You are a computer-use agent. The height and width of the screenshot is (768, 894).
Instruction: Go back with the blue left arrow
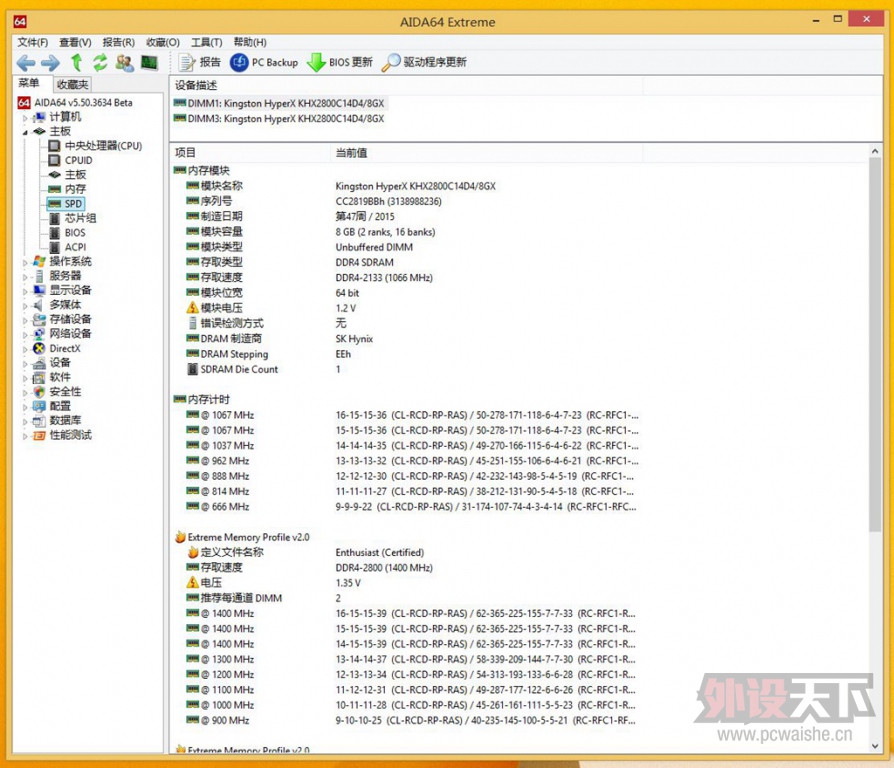[x=26, y=63]
